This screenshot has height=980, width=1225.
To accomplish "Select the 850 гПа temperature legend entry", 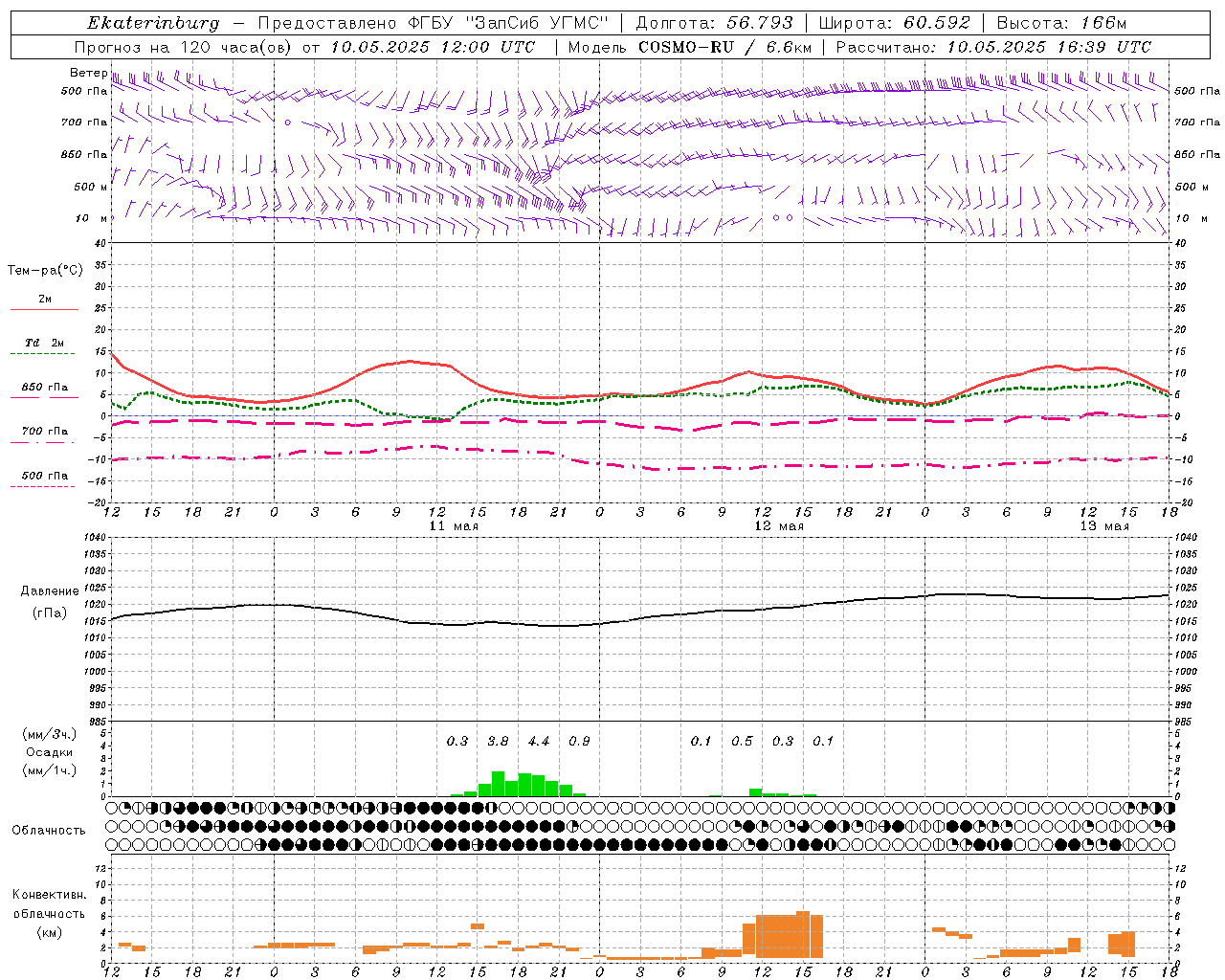I will (x=45, y=388).
